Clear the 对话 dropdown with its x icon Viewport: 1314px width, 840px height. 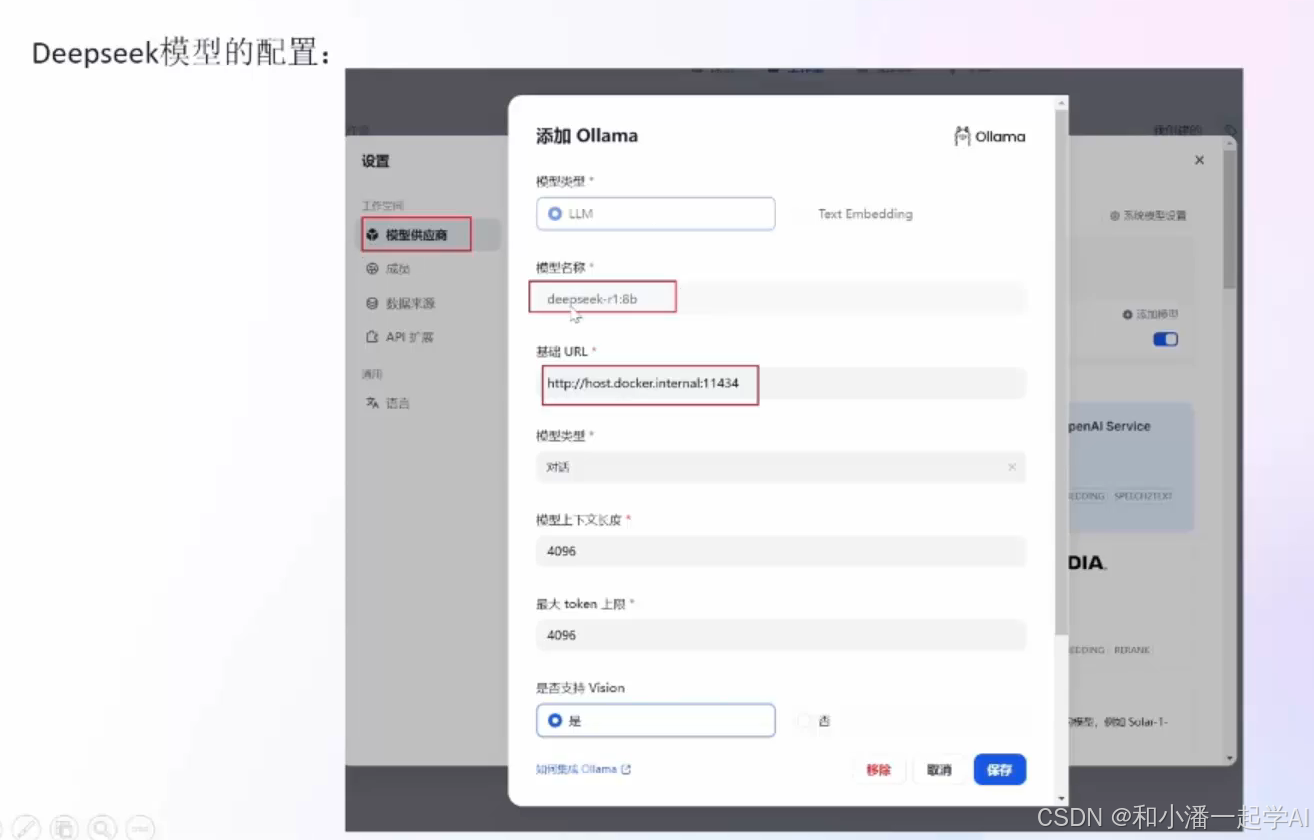tap(1012, 467)
